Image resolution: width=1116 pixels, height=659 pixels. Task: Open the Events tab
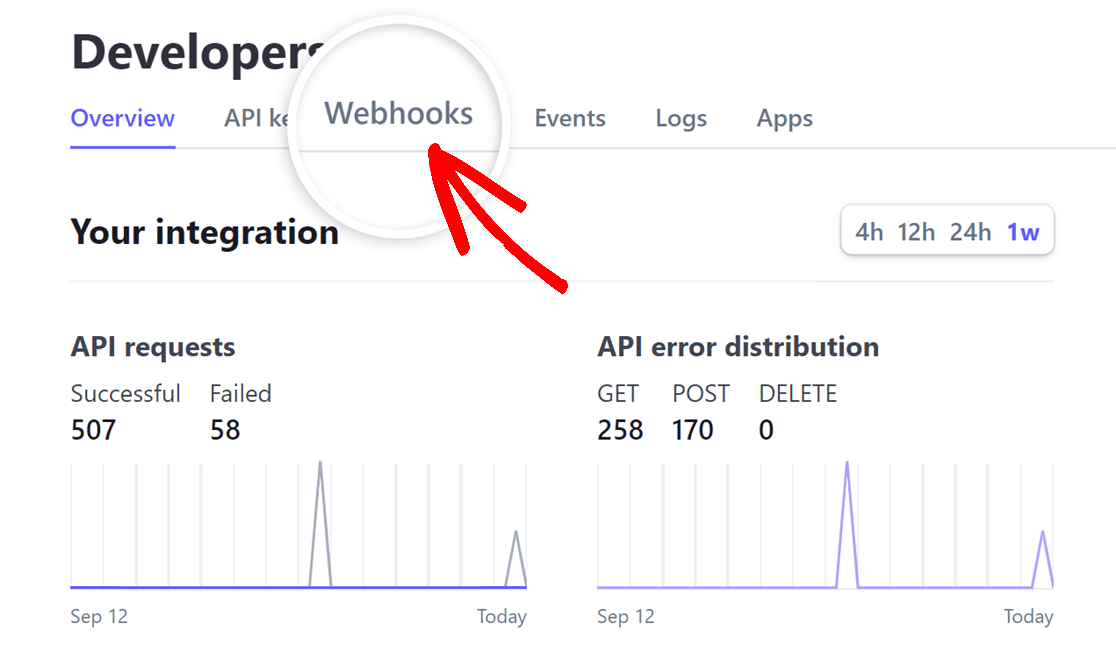[x=569, y=118]
